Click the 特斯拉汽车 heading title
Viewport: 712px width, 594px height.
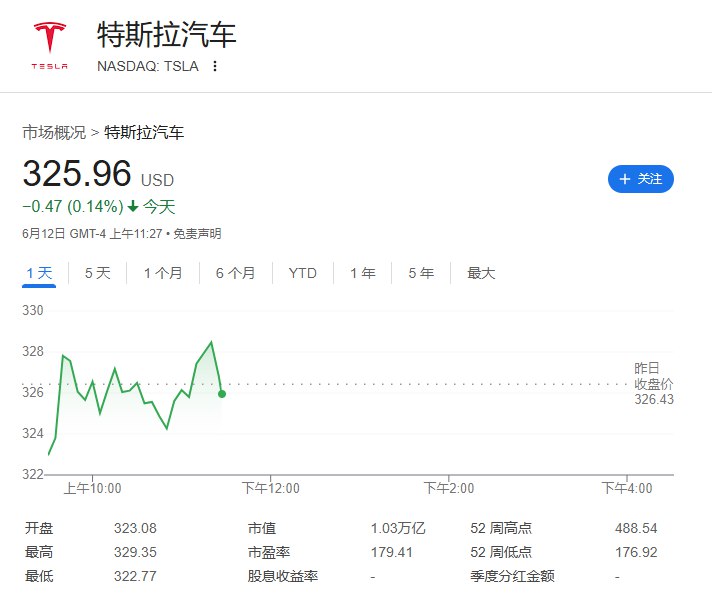coord(167,35)
